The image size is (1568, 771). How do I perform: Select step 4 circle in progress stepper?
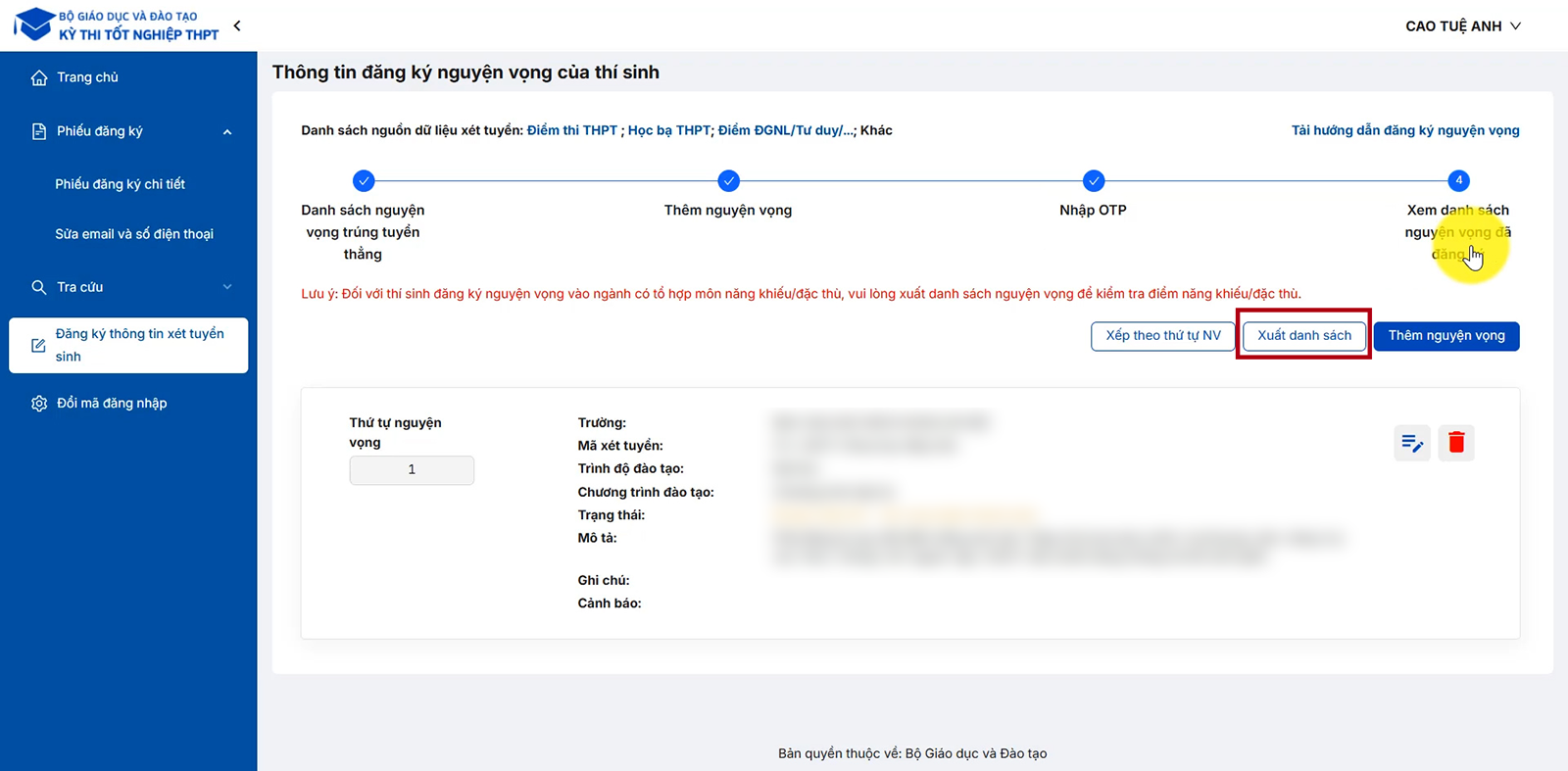pos(1458,180)
